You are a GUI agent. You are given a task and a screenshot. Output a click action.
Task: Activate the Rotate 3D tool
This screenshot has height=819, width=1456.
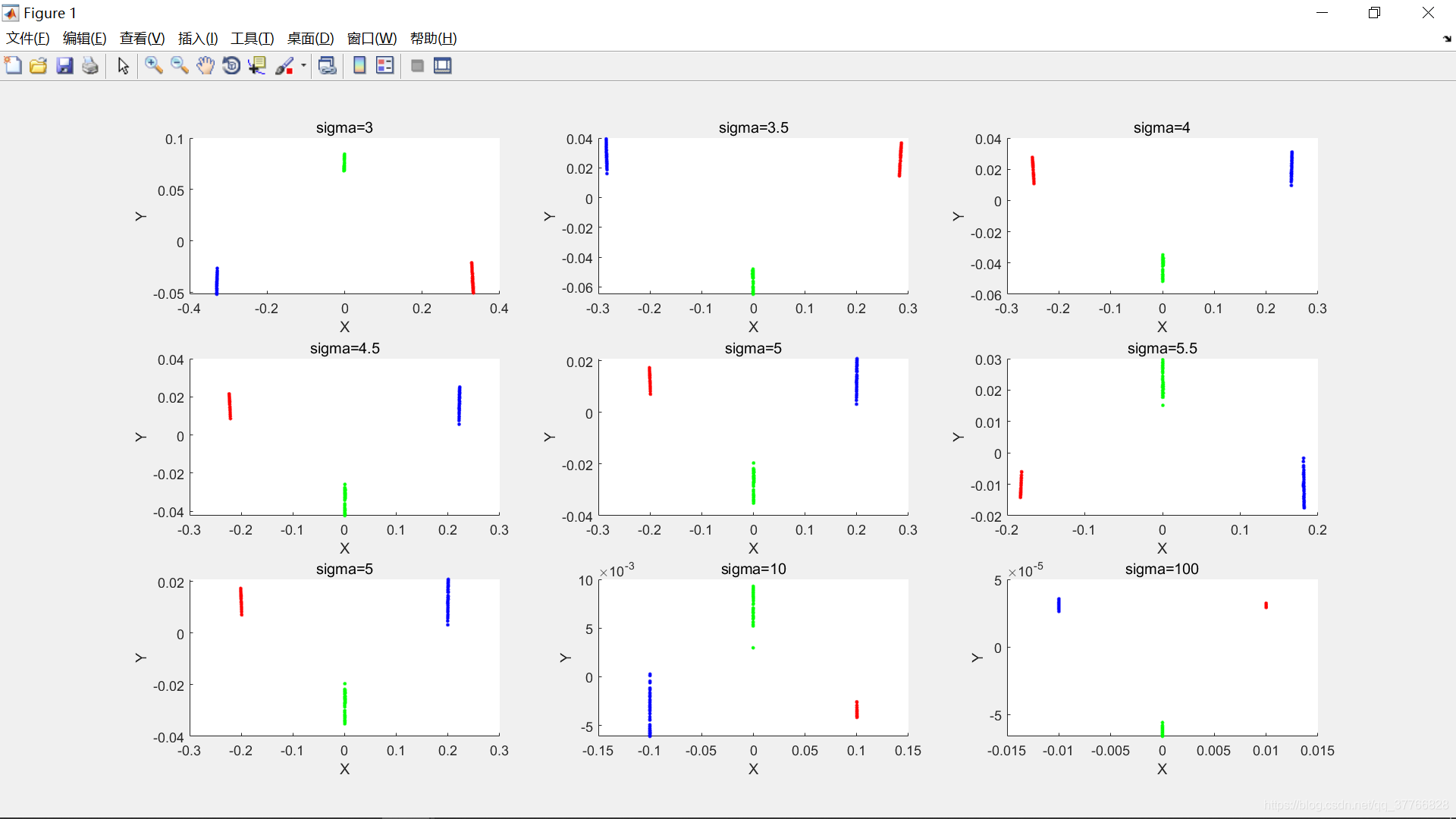[231, 66]
